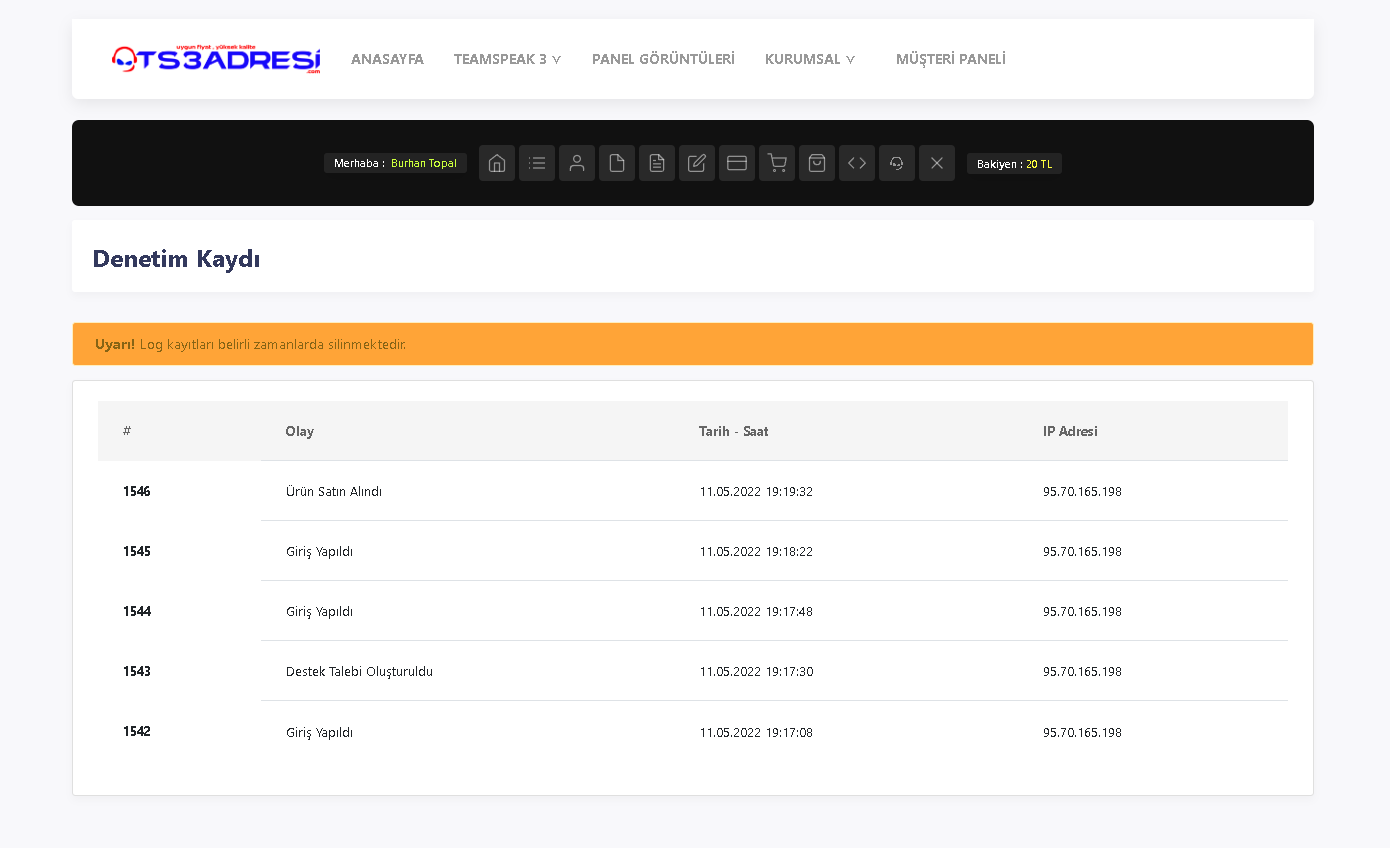Click the Denetim Kaydı page heading

(176, 258)
